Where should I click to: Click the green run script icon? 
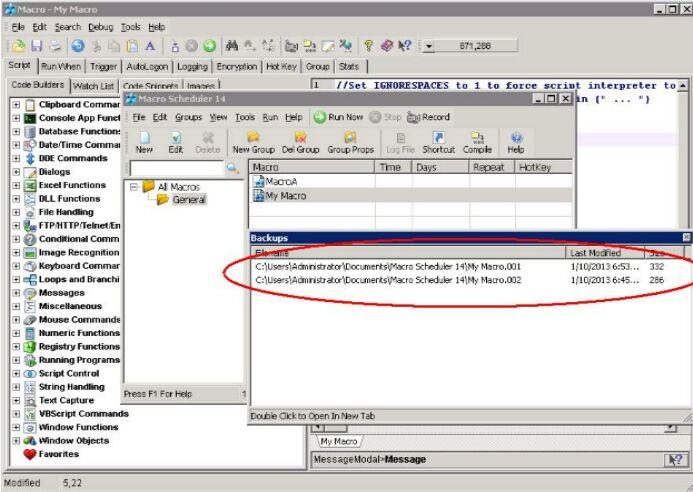210,46
